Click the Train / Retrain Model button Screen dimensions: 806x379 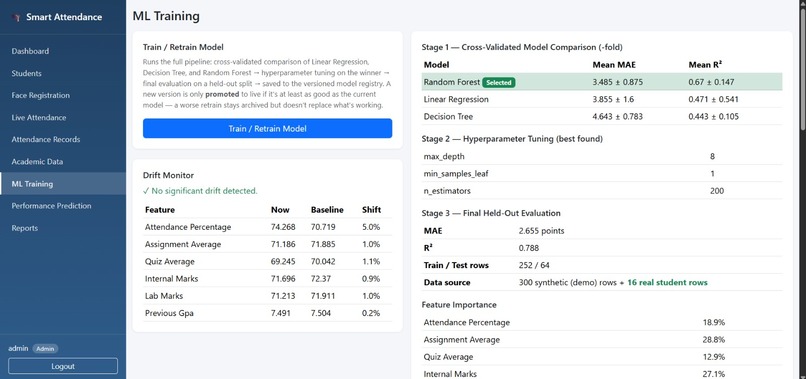pyautogui.click(x=267, y=129)
